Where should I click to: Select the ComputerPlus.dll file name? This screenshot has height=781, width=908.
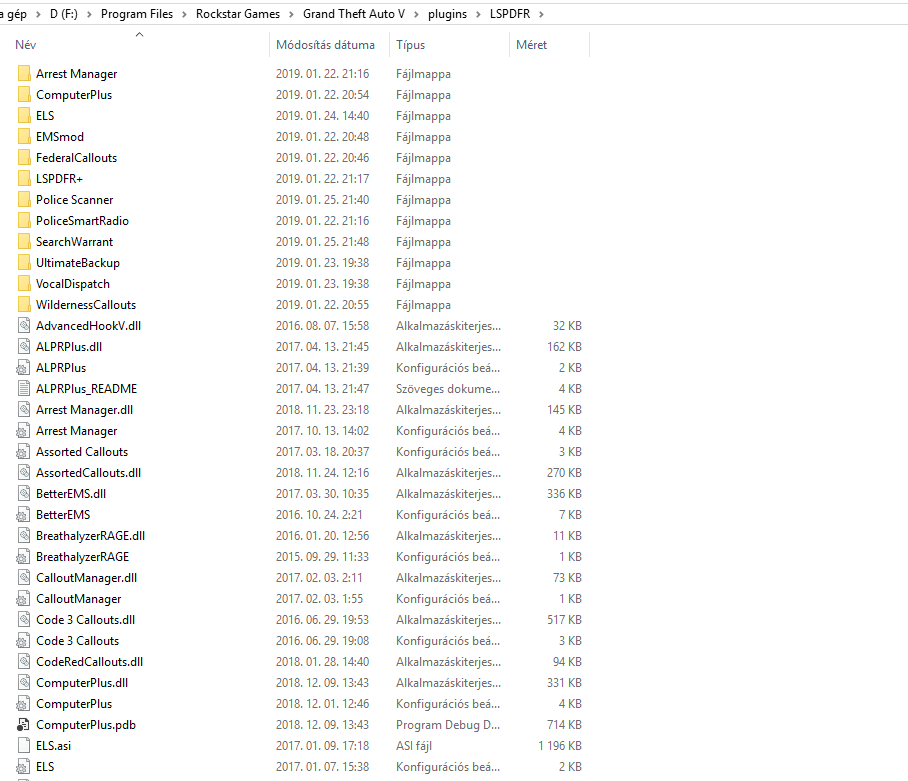[82, 683]
